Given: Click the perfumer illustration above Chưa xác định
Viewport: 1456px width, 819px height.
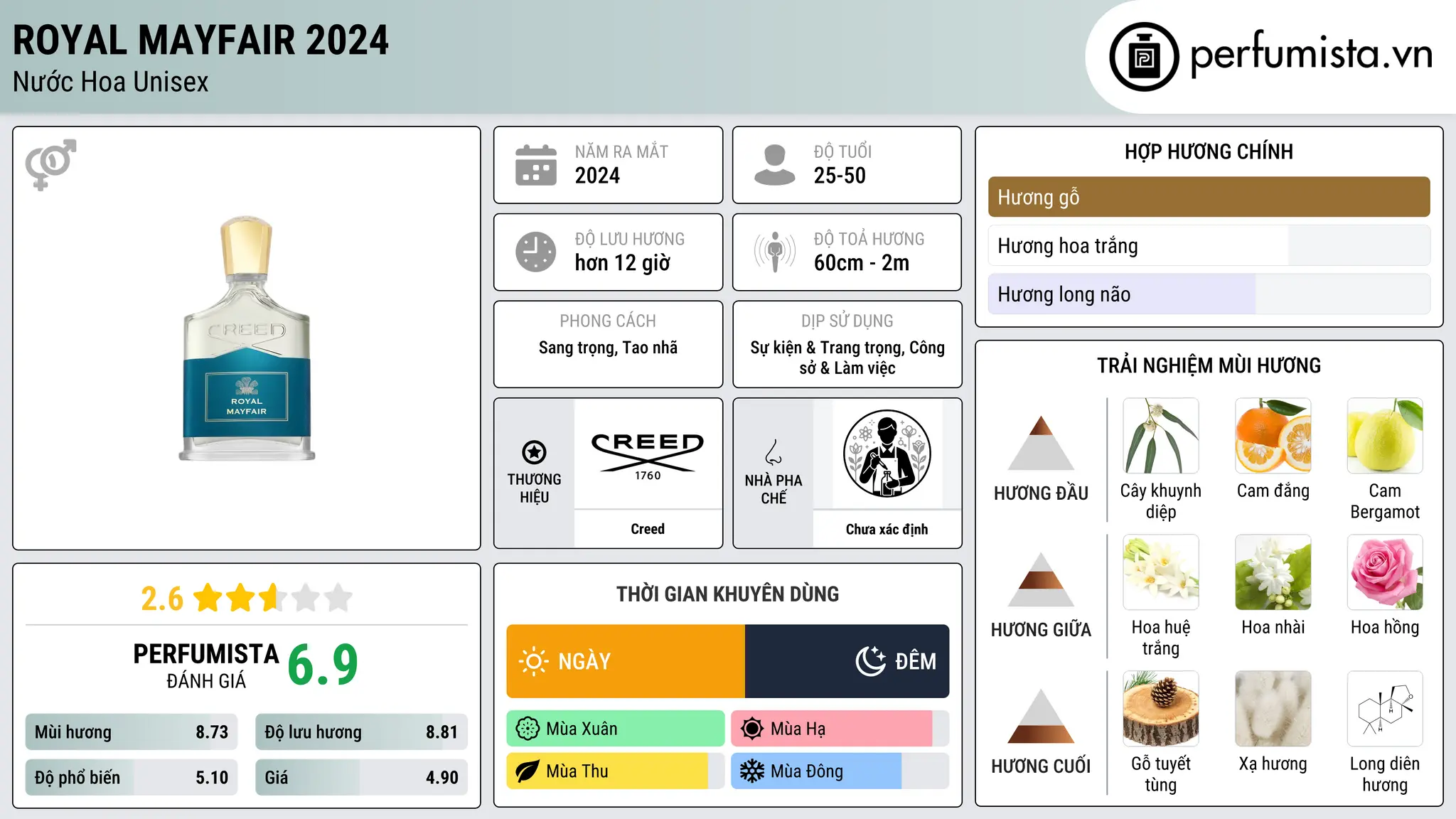Looking at the screenshot, I should pyautogui.click(x=887, y=454).
